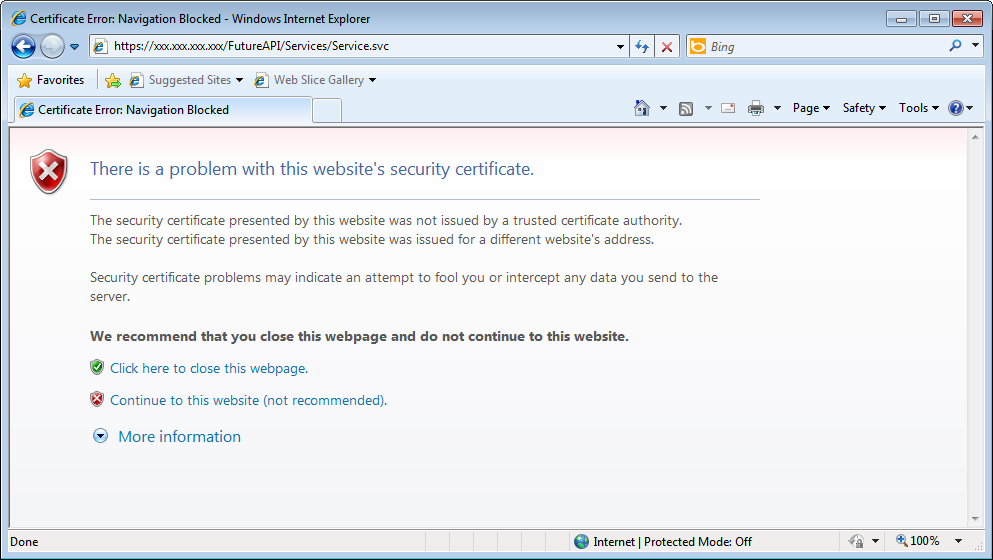993x560 pixels.
Task: Open the address bar URL dropdown
Action: coord(621,46)
